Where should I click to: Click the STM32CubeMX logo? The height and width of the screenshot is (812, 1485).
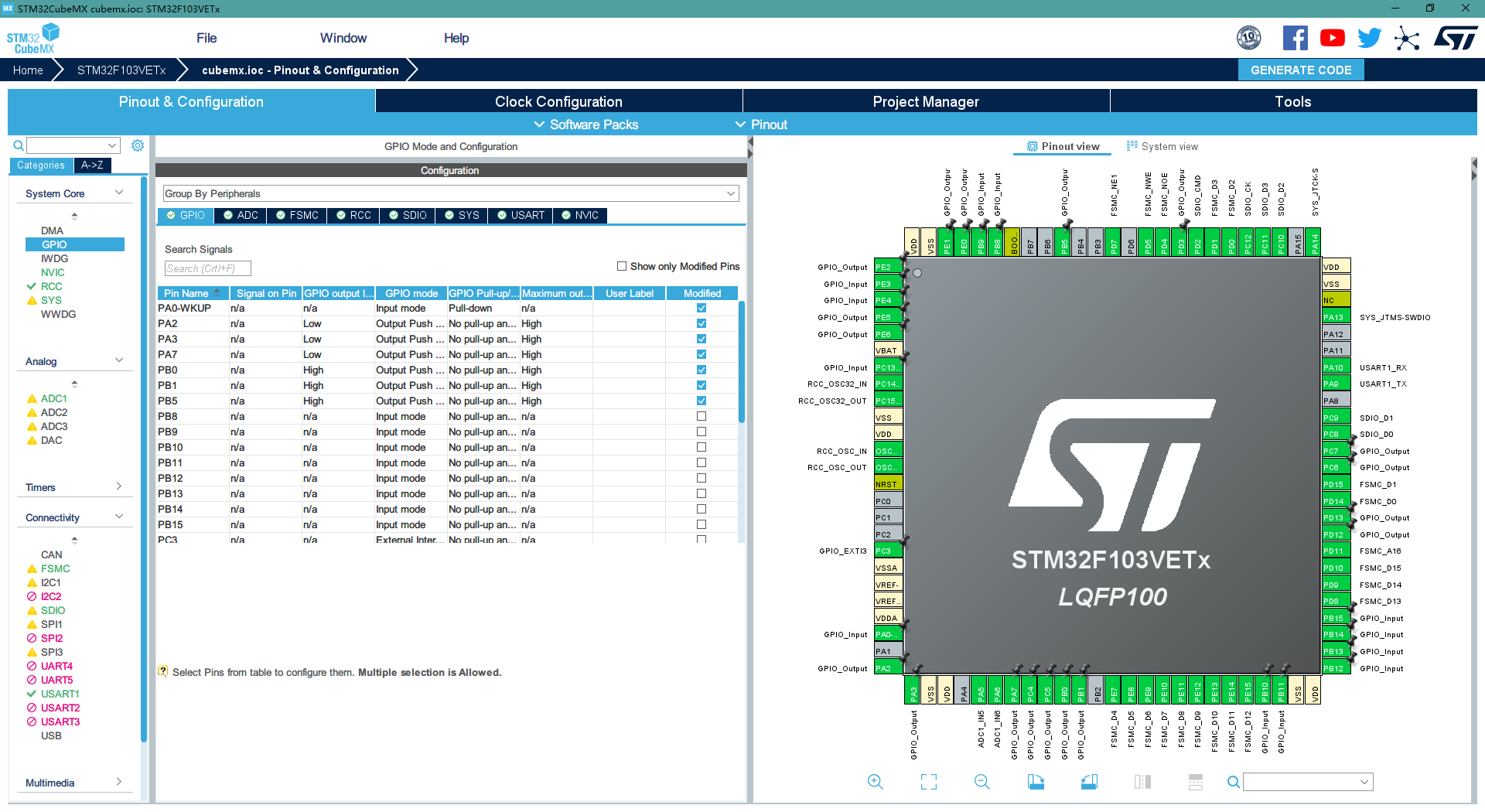32,38
